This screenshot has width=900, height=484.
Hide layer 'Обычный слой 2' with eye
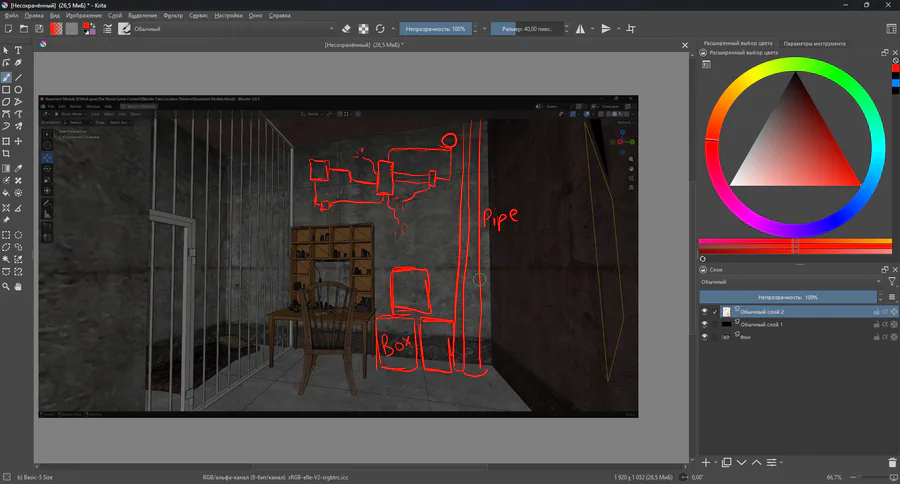[705, 312]
